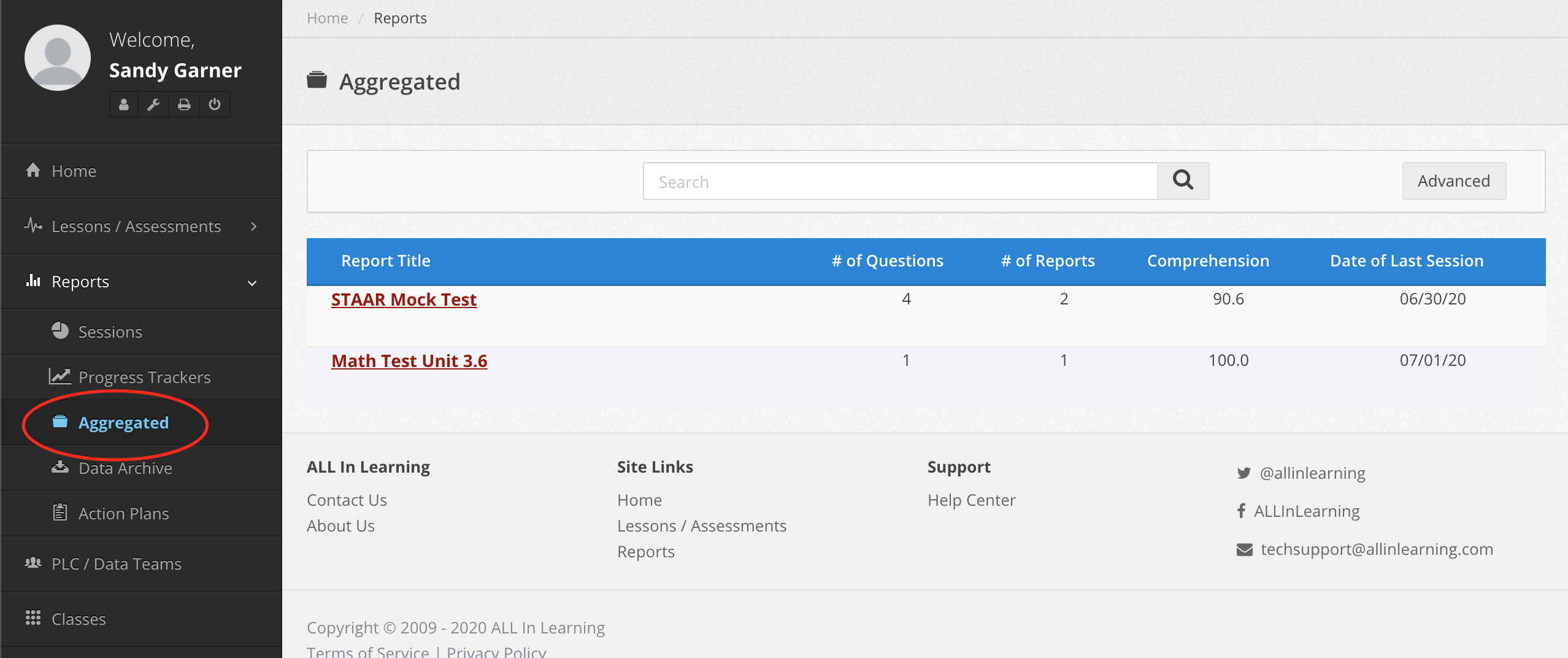Click the printer icon in sidebar header
This screenshot has width=1568, height=658.
click(x=184, y=104)
